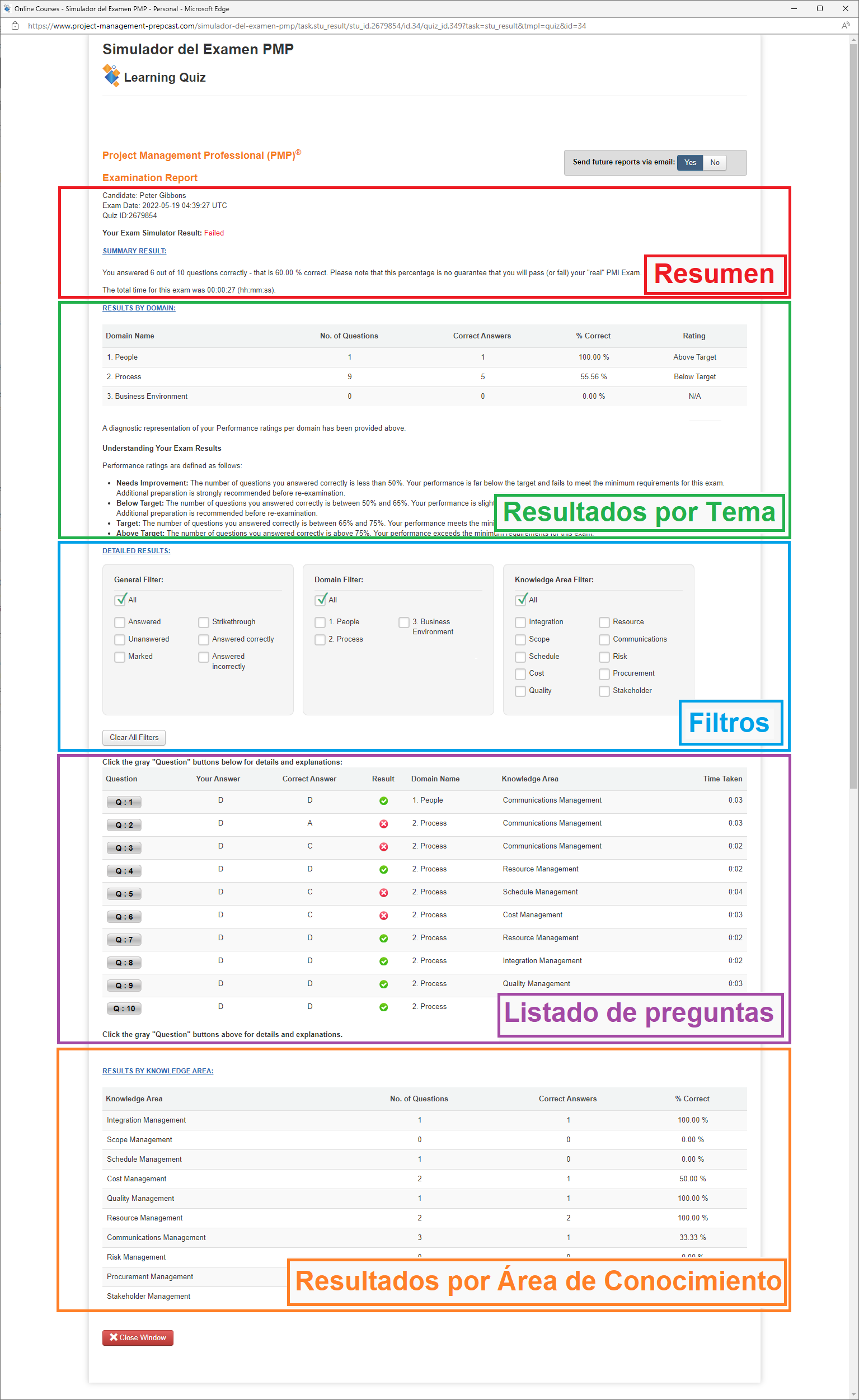Click the red 'Failed' exam result text
859x1400 pixels.
pos(214,233)
